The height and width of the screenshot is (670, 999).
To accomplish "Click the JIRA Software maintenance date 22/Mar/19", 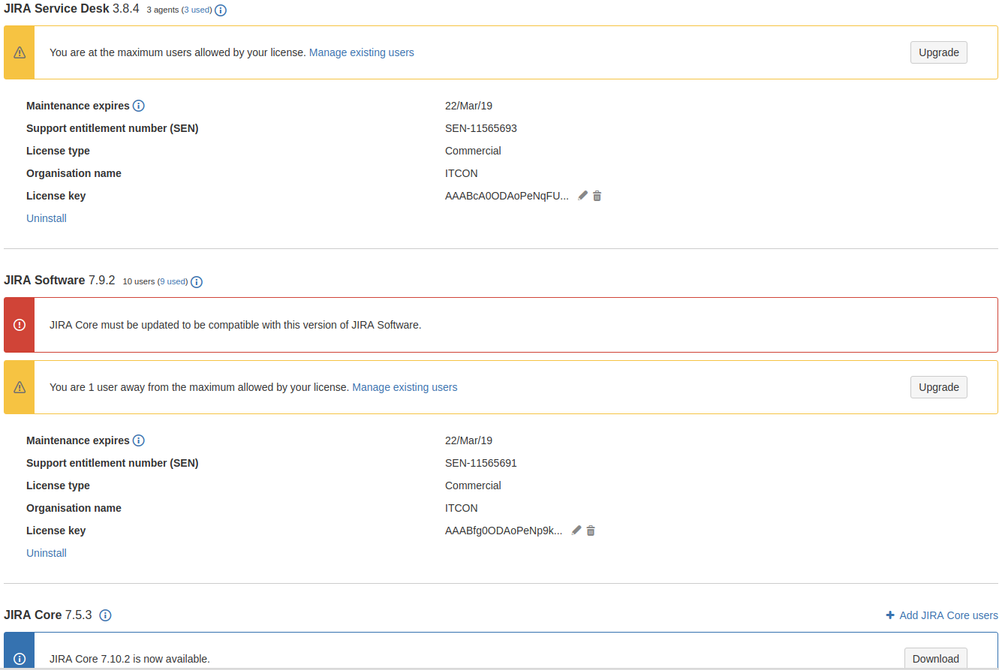I will tap(468, 441).
